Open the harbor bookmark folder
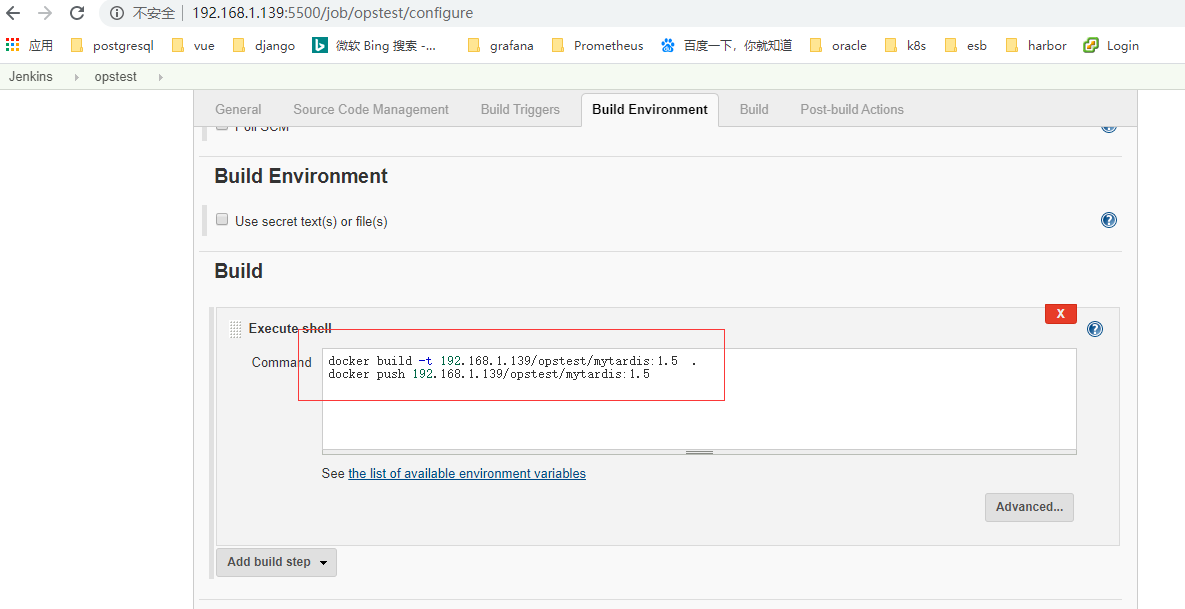The image size is (1185, 609). pyautogui.click(x=1036, y=45)
